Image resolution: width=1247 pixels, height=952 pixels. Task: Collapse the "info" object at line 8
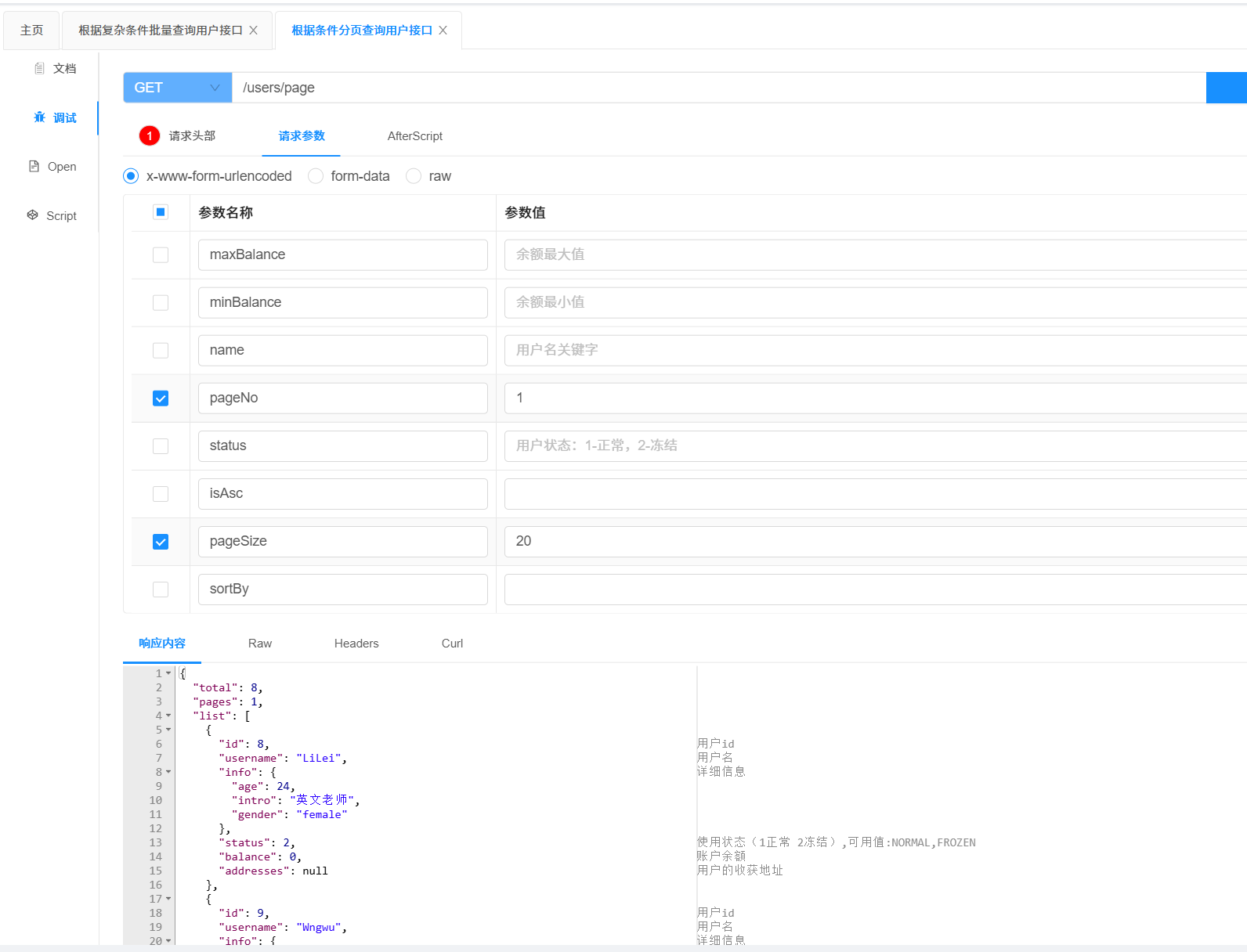[168, 772]
